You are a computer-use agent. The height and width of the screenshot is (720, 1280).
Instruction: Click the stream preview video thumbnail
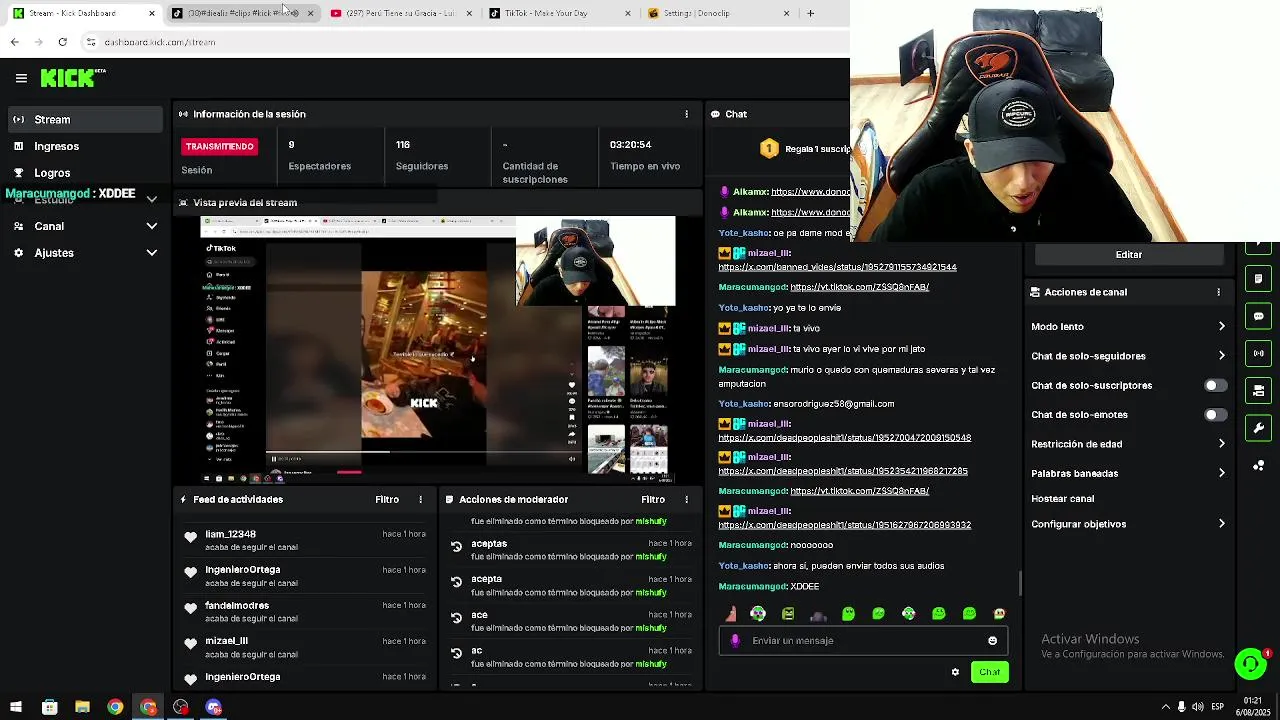coord(437,351)
